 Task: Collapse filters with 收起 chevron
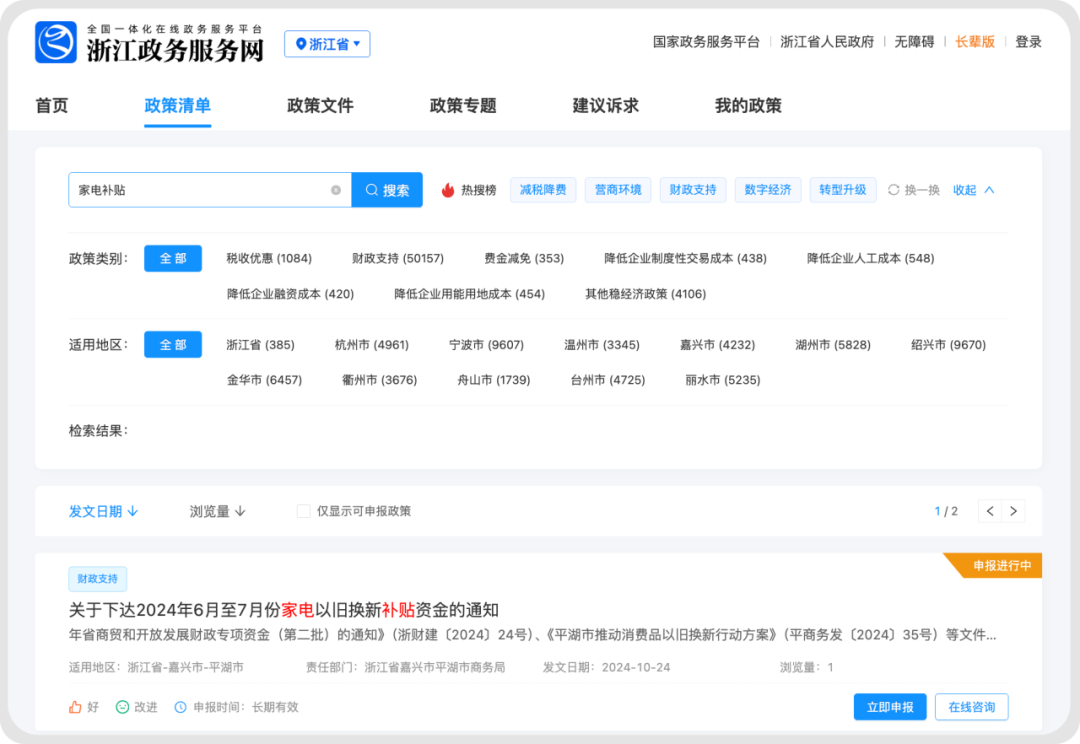tap(989, 190)
